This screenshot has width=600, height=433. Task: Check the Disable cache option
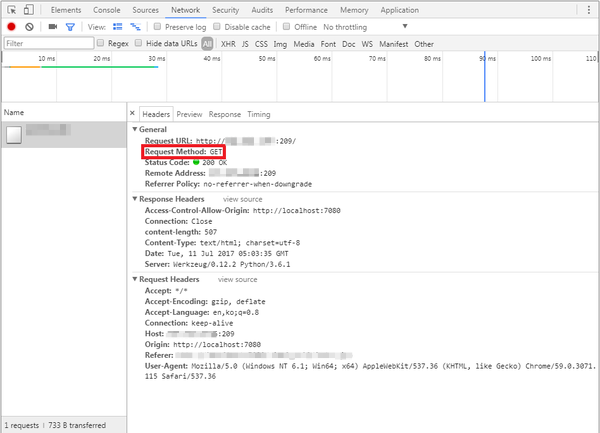218,27
